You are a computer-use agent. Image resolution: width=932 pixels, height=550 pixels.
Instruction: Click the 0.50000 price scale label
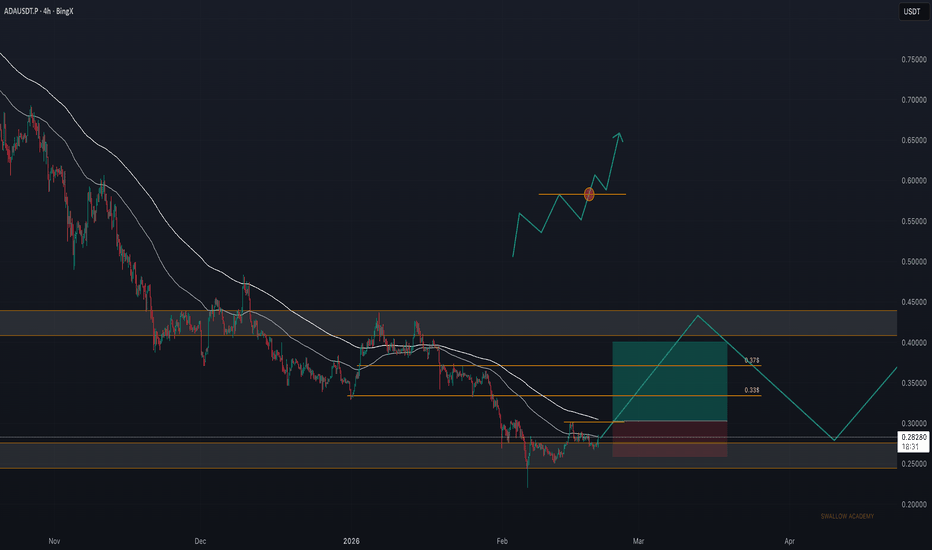pyautogui.click(x=910, y=262)
